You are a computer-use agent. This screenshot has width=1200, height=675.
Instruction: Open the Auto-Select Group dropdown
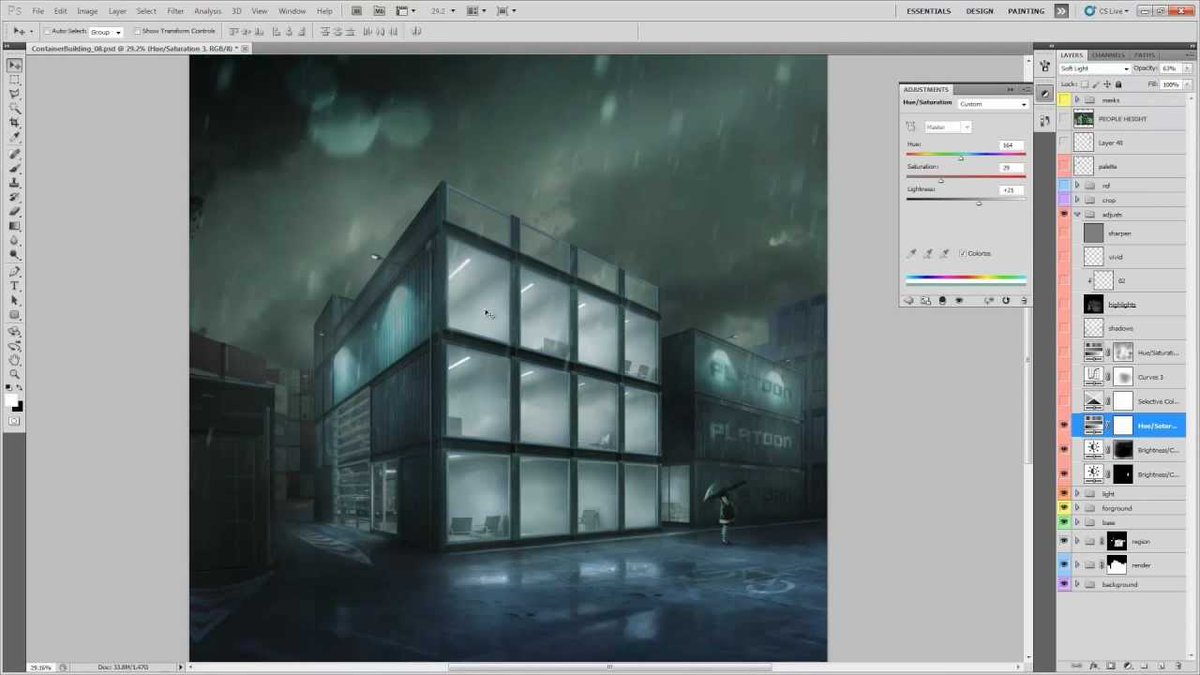click(105, 32)
